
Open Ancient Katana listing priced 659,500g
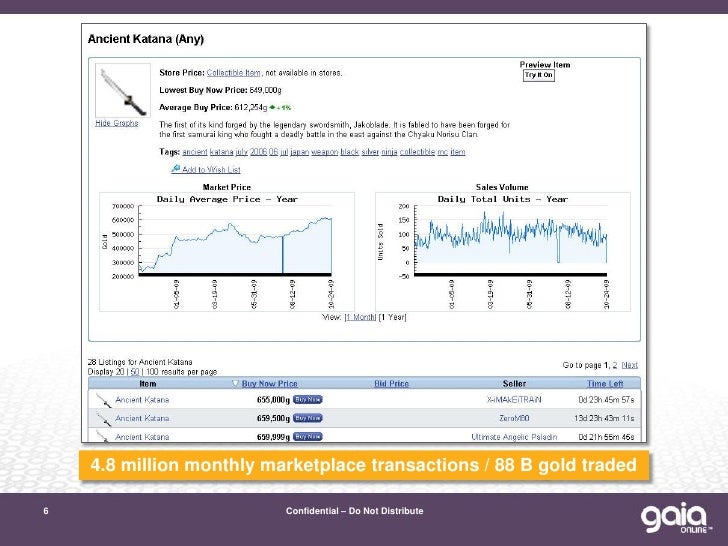tap(142, 418)
